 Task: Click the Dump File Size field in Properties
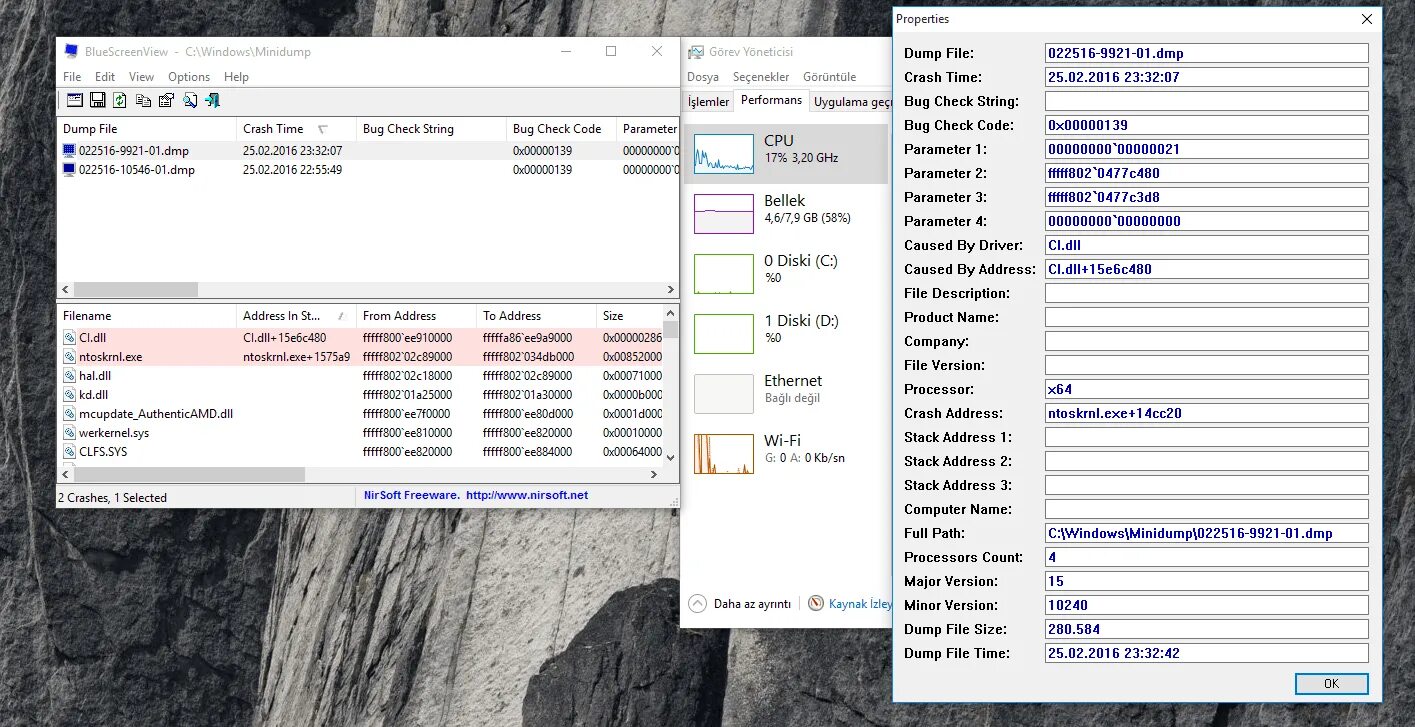(x=1206, y=629)
